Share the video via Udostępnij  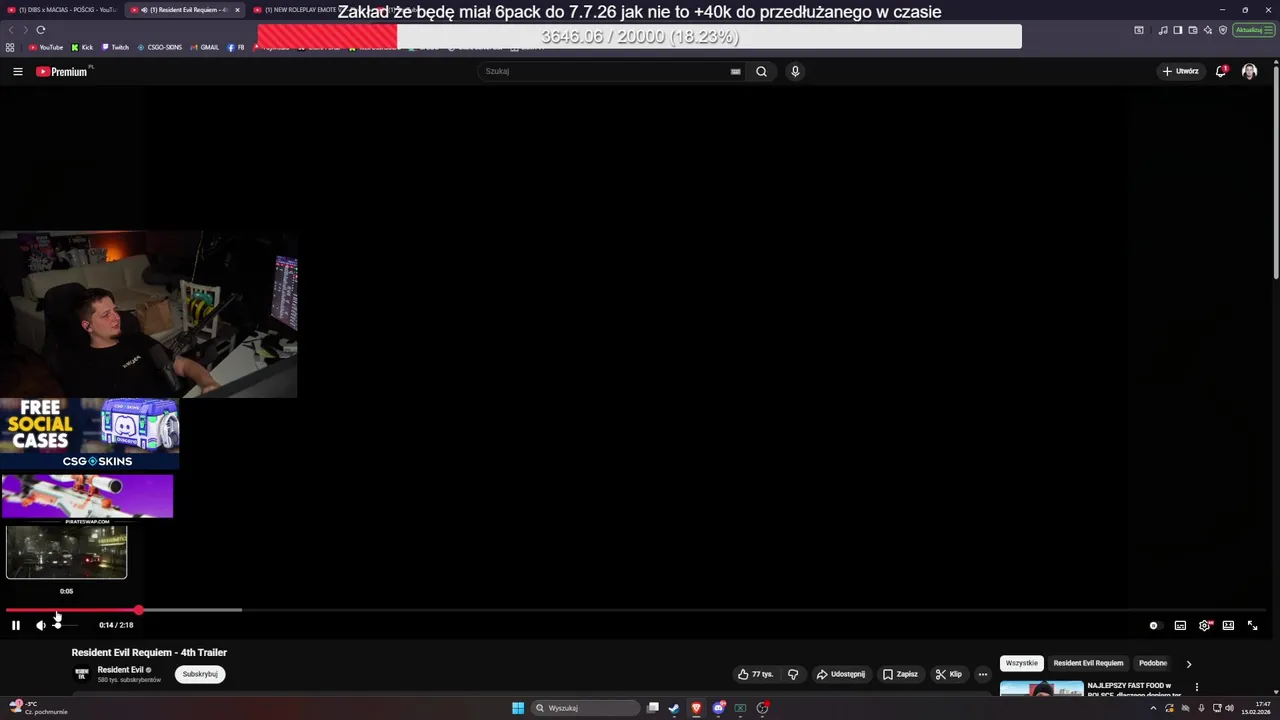tap(841, 674)
